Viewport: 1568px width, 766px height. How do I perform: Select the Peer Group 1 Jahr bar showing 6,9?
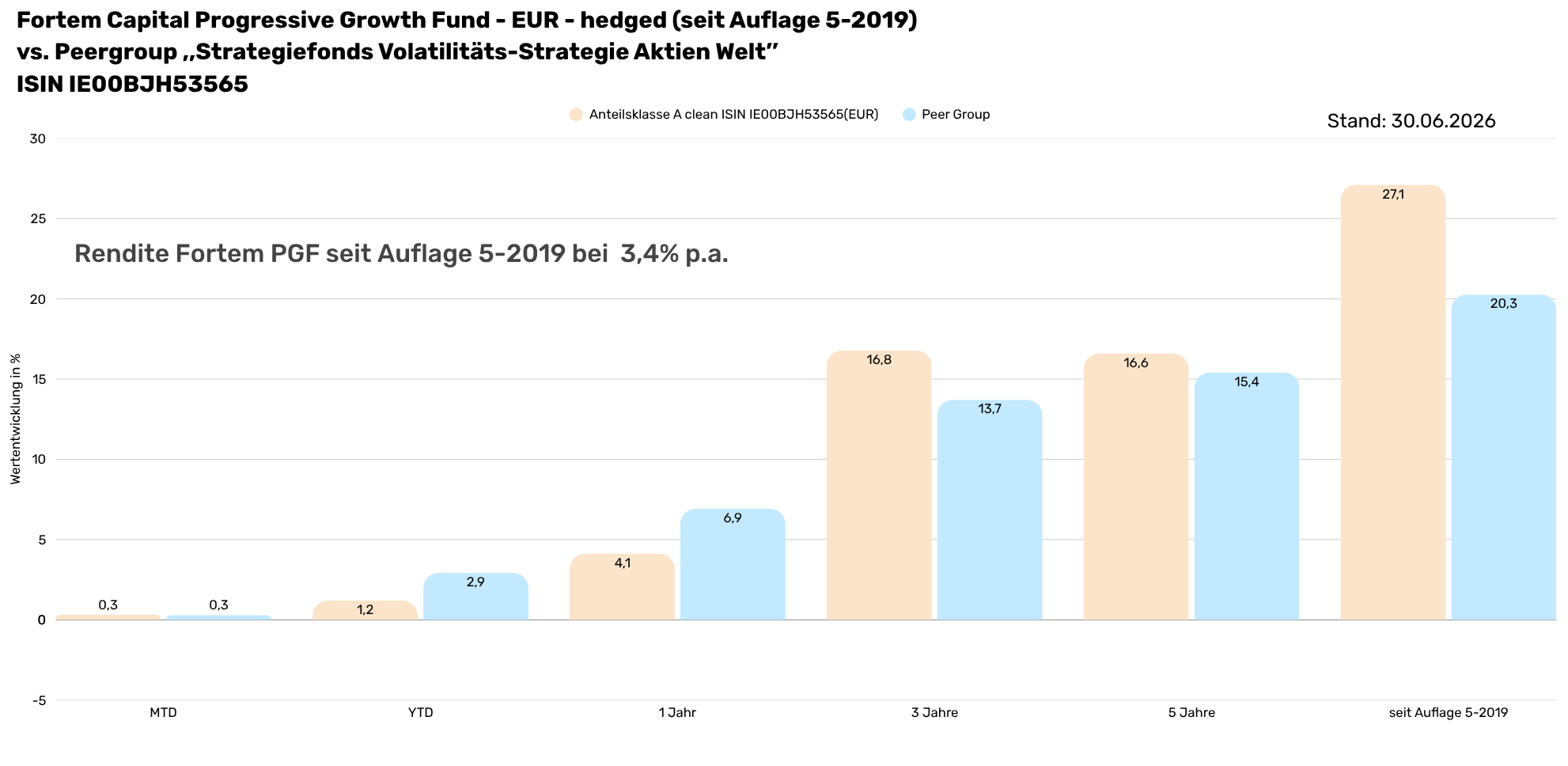click(733, 564)
